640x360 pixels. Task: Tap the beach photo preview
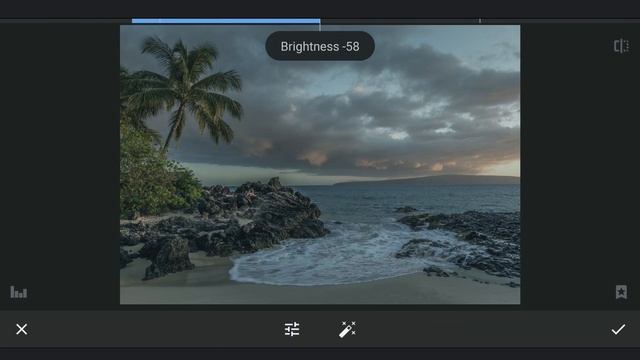click(320, 164)
